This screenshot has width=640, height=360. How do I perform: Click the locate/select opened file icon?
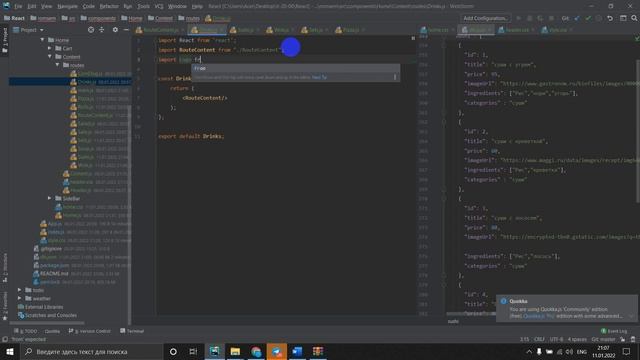pos(91,30)
